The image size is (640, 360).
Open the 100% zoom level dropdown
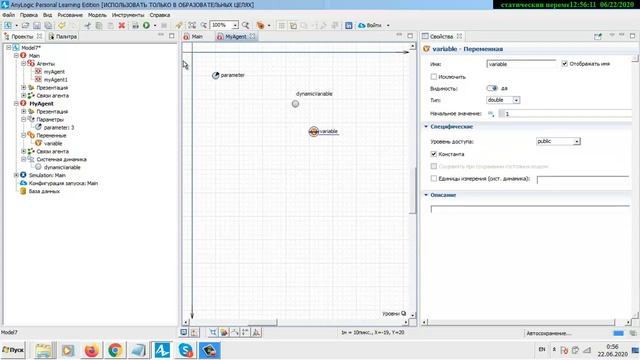(235, 25)
